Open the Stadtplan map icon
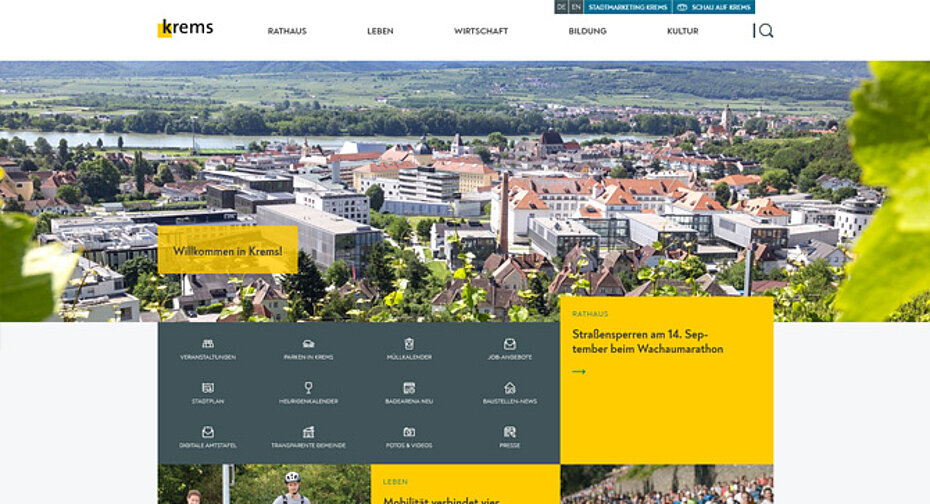The image size is (930, 504). click(208, 388)
